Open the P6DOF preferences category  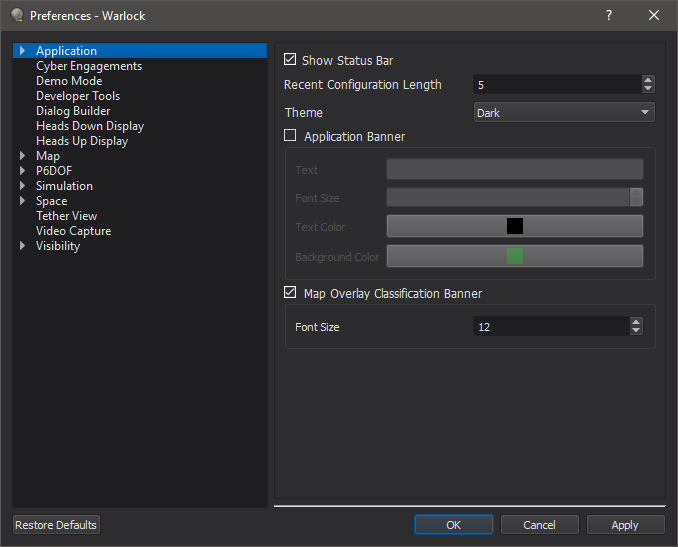(x=54, y=171)
